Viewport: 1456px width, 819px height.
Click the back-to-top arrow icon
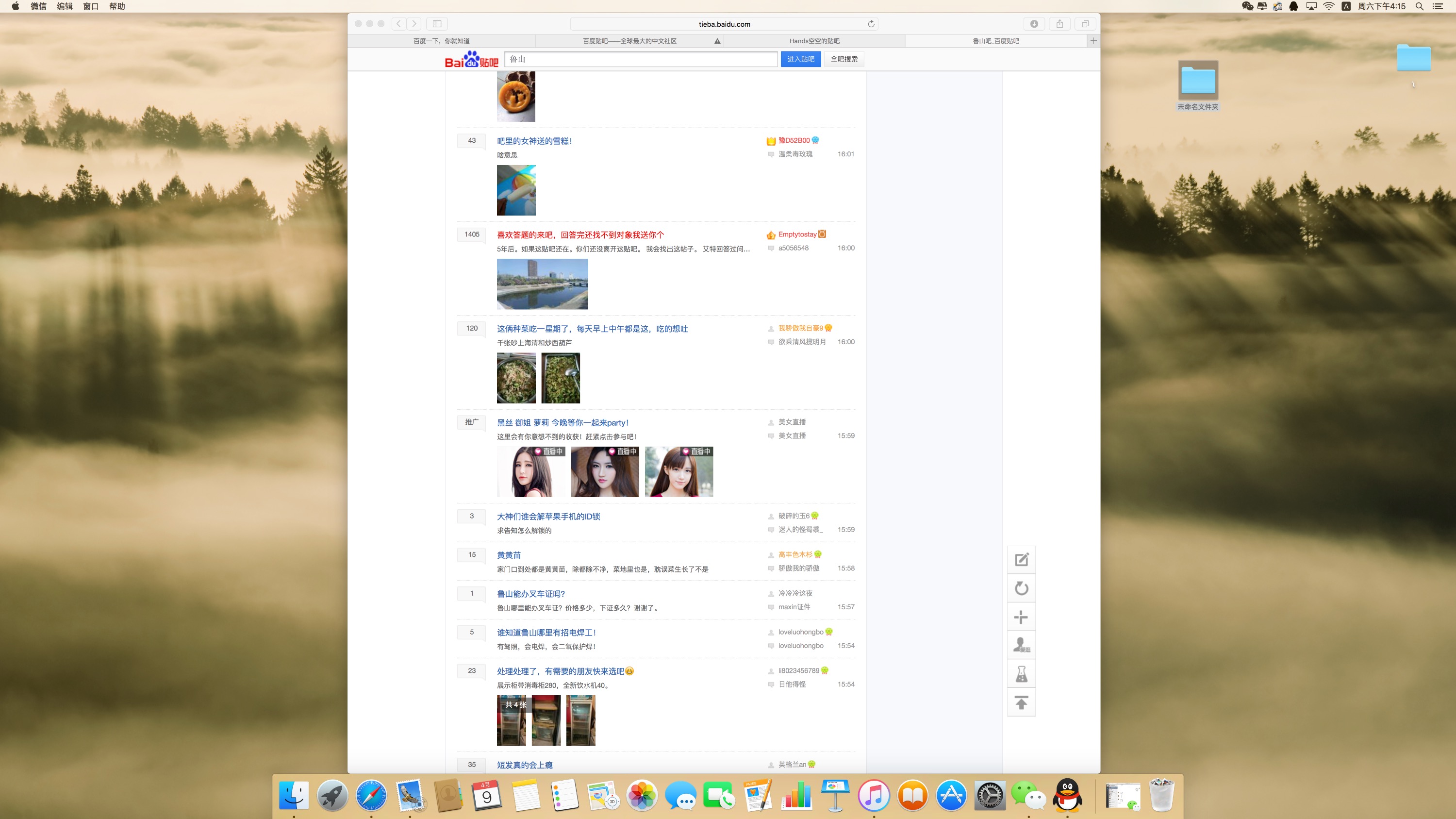click(1021, 702)
